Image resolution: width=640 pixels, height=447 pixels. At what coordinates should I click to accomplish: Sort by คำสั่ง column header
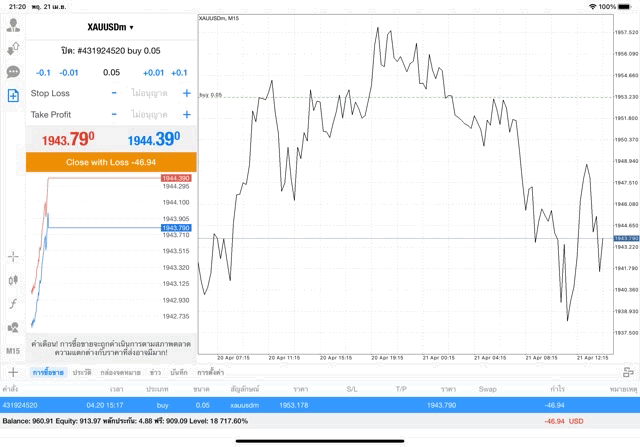pos(10,389)
